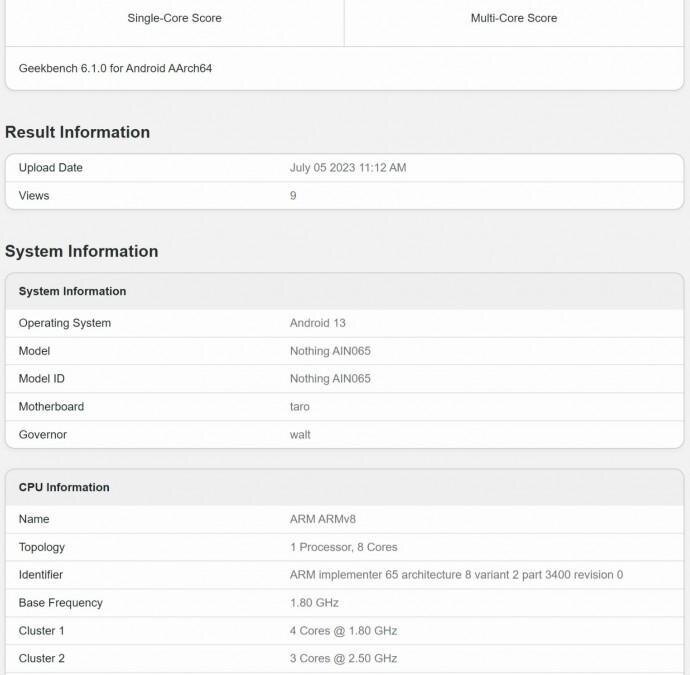690x675 pixels.
Task: Click the System Information table header row
Action: [72, 292]
